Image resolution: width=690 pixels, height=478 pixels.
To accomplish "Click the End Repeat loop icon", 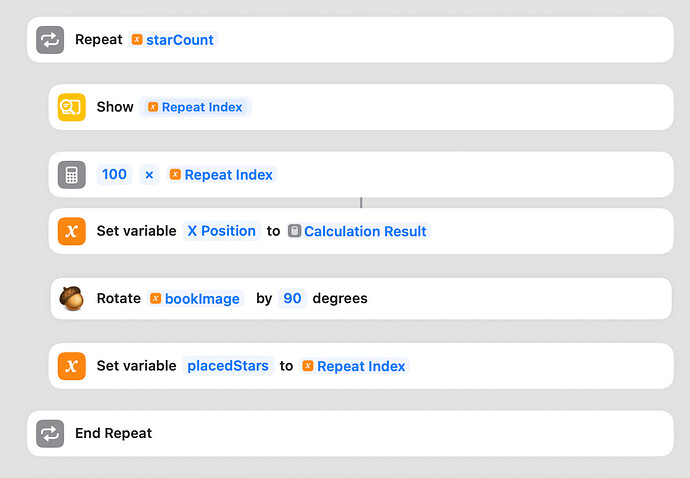I will (50, 434).
